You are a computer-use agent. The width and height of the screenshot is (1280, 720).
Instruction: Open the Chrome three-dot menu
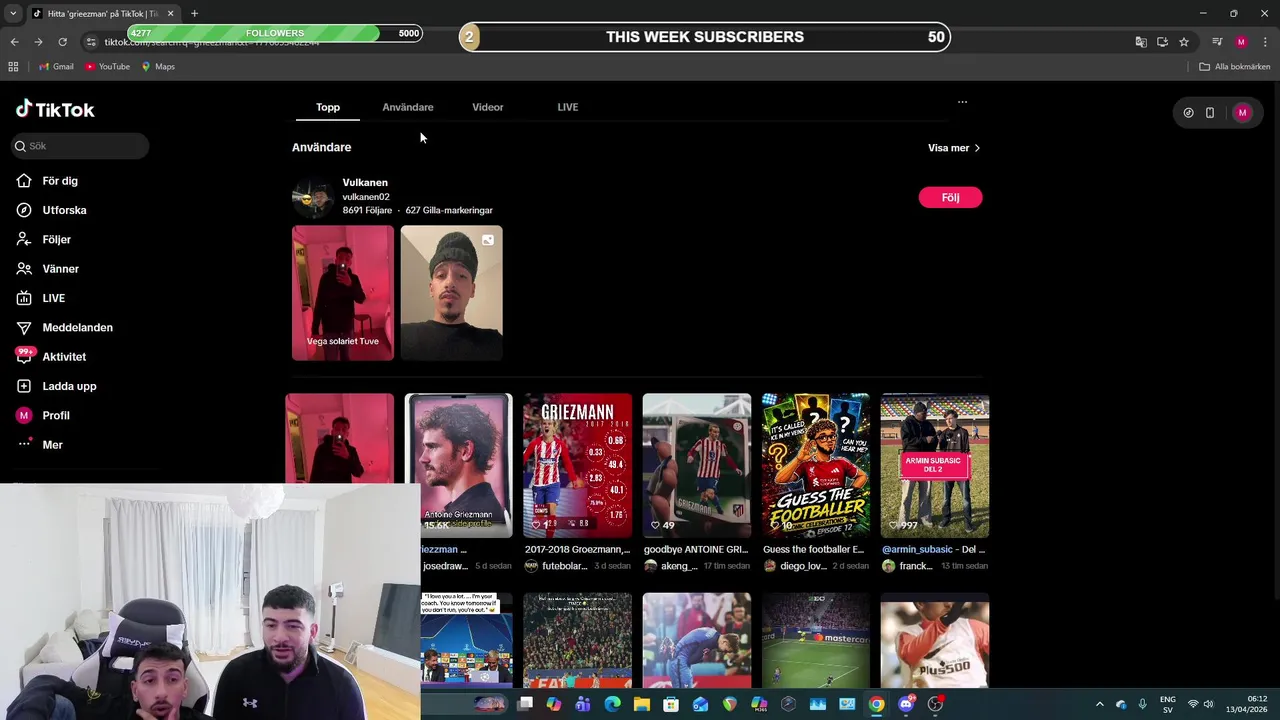pyautogui.click(x=1266, y=42)
